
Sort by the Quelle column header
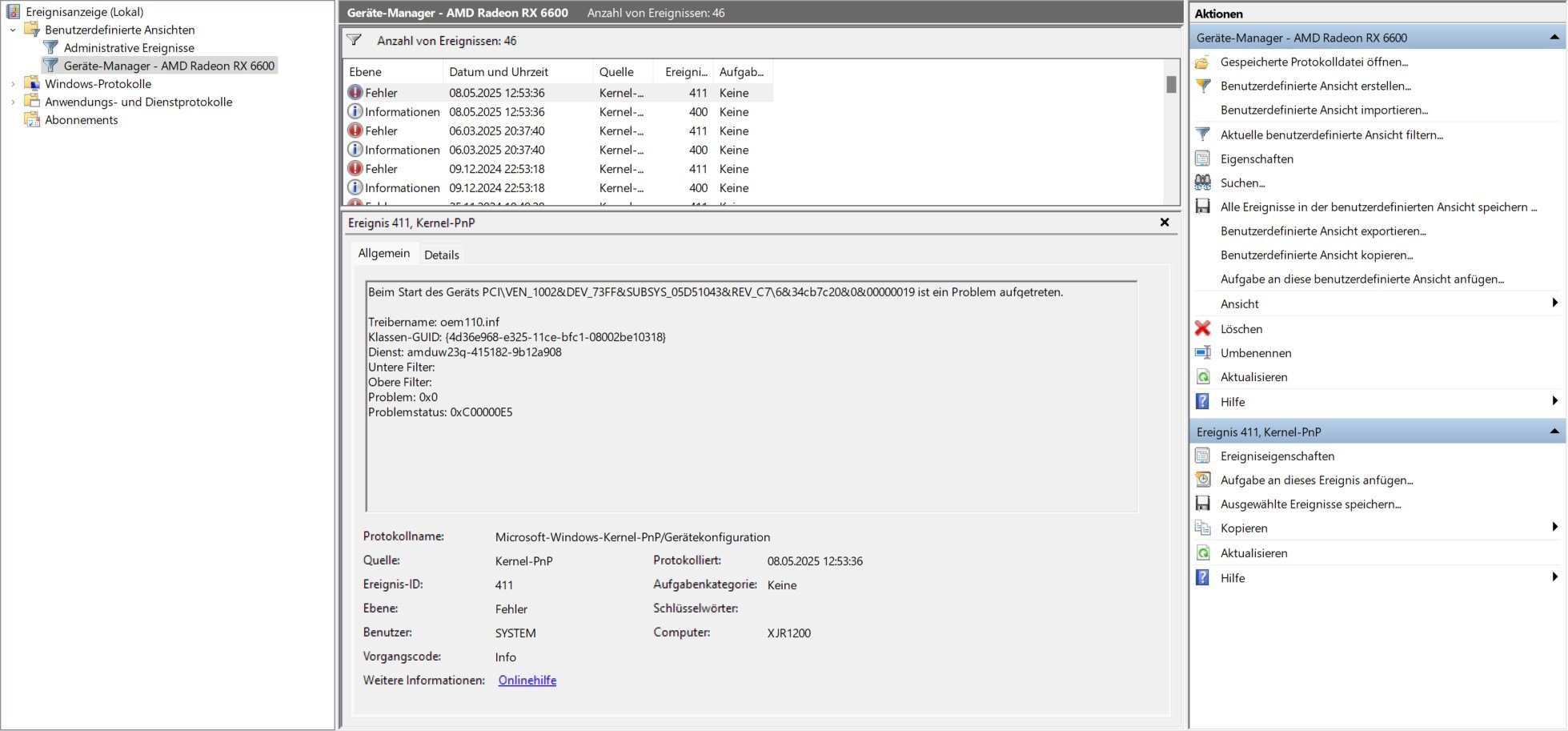(623, 71)
